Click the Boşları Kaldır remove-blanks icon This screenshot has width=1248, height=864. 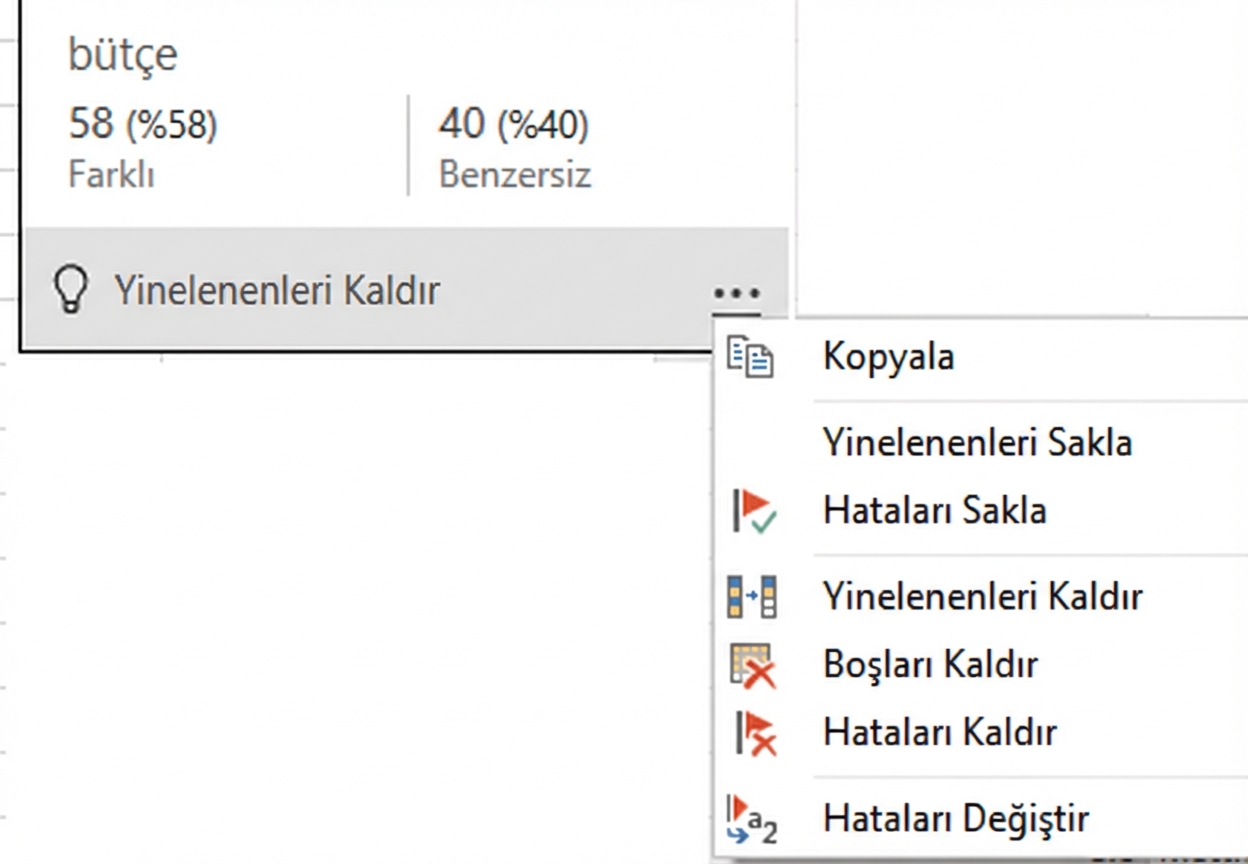tap(751, 664)
